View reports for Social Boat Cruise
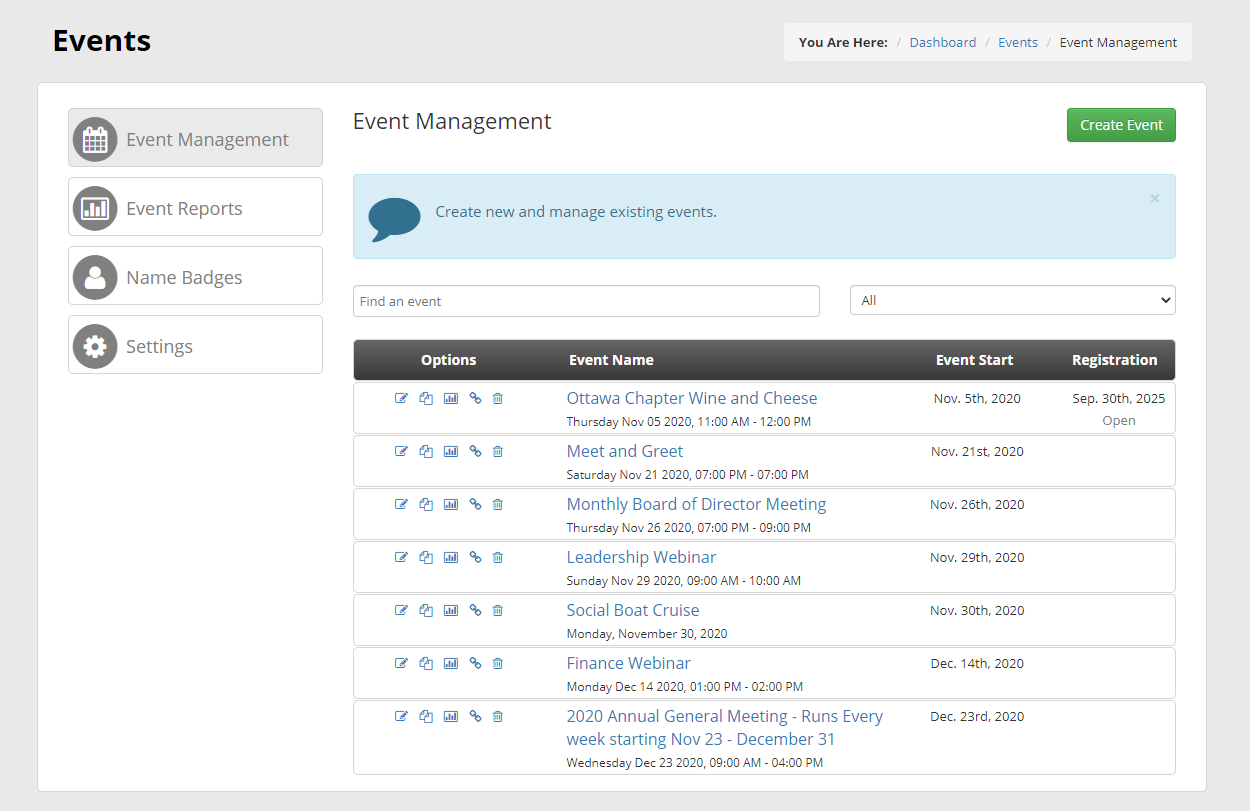Image resolution: width=1250 pixels, height=811 pixels. click(451, 610)
